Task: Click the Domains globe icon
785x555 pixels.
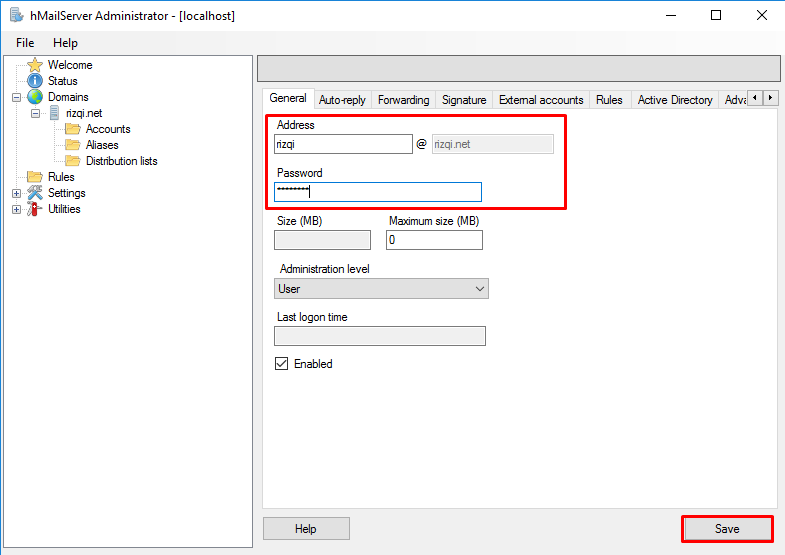Action: click(35, 97)
